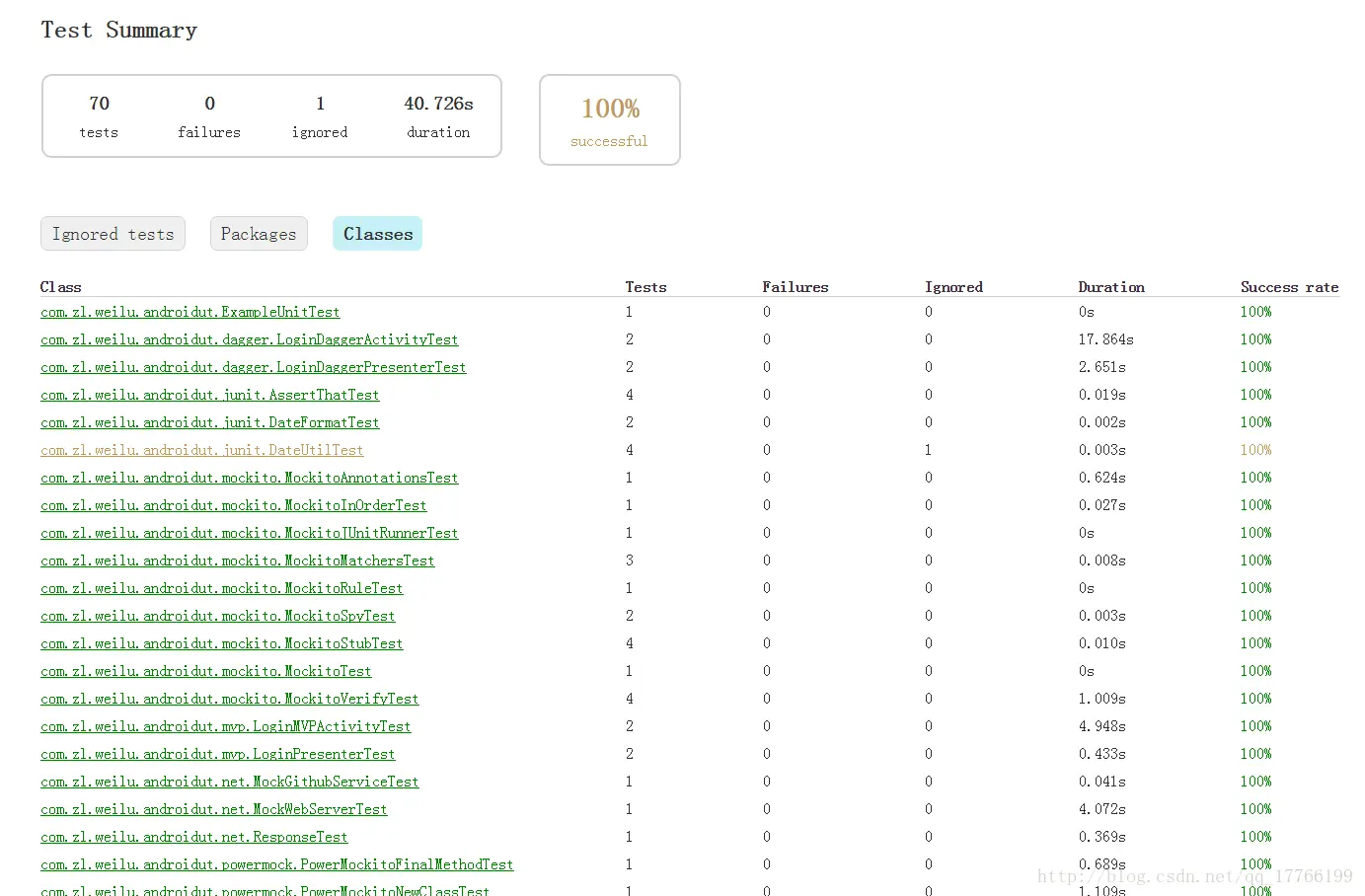Click the 0.019s duration value
Viewport: 1365px width, 896px height.
1101,395
